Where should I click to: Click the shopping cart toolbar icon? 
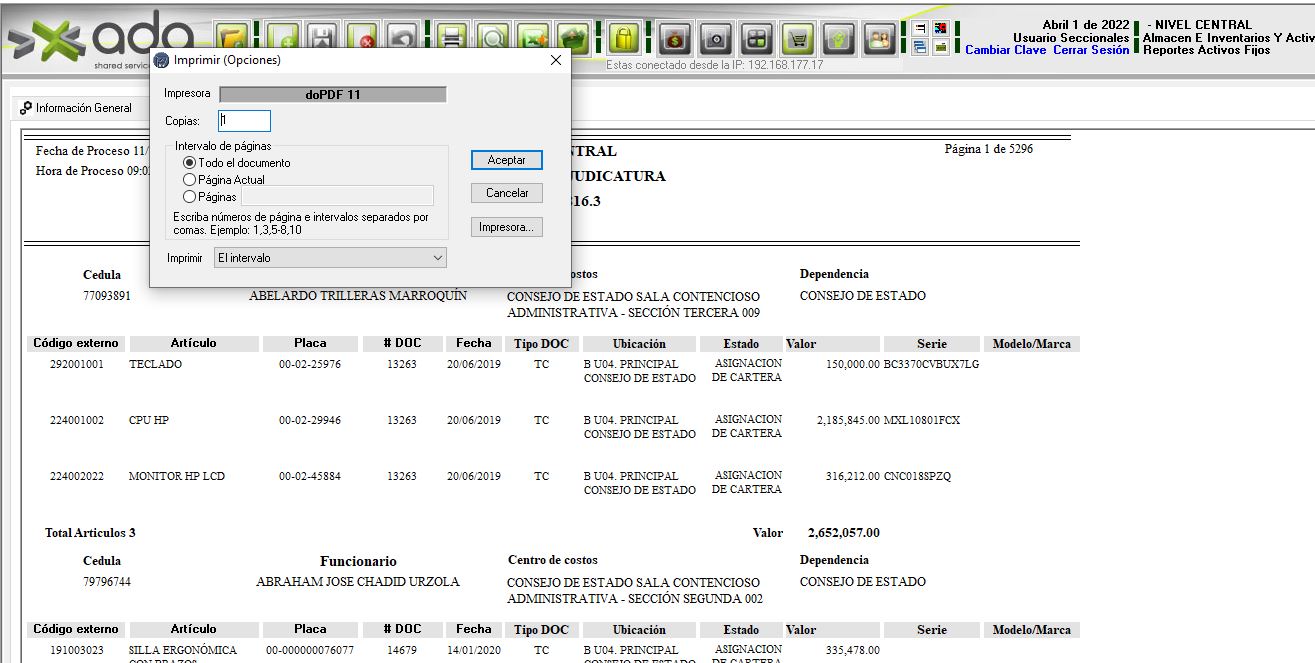pyautogui.click(x=798, y=38)
